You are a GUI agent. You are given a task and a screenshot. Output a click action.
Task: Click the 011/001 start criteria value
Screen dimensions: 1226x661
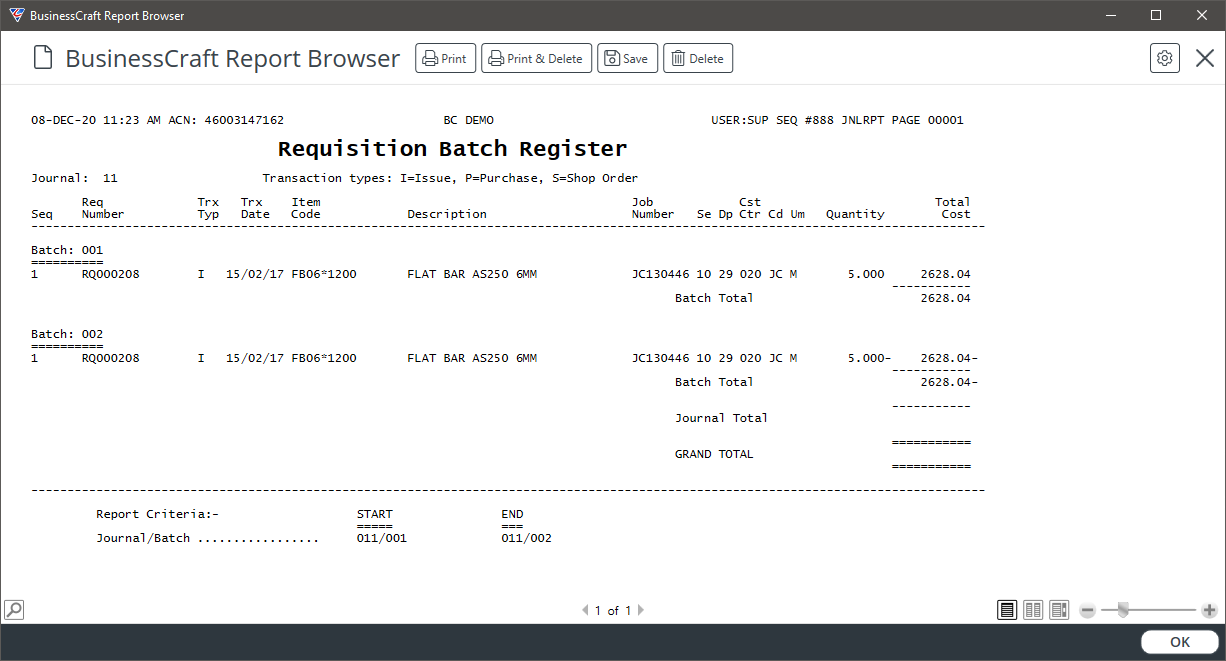[x=382, y=538]
